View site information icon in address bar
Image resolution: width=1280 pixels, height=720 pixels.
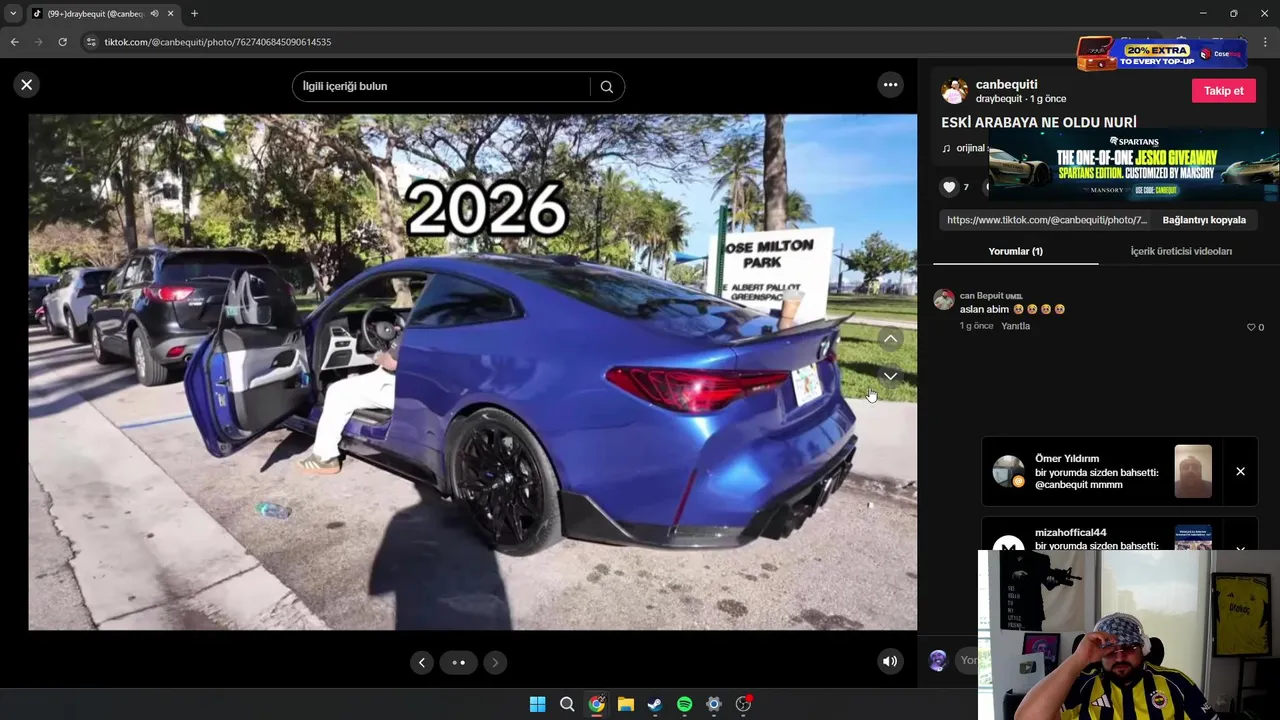[91, 42]
